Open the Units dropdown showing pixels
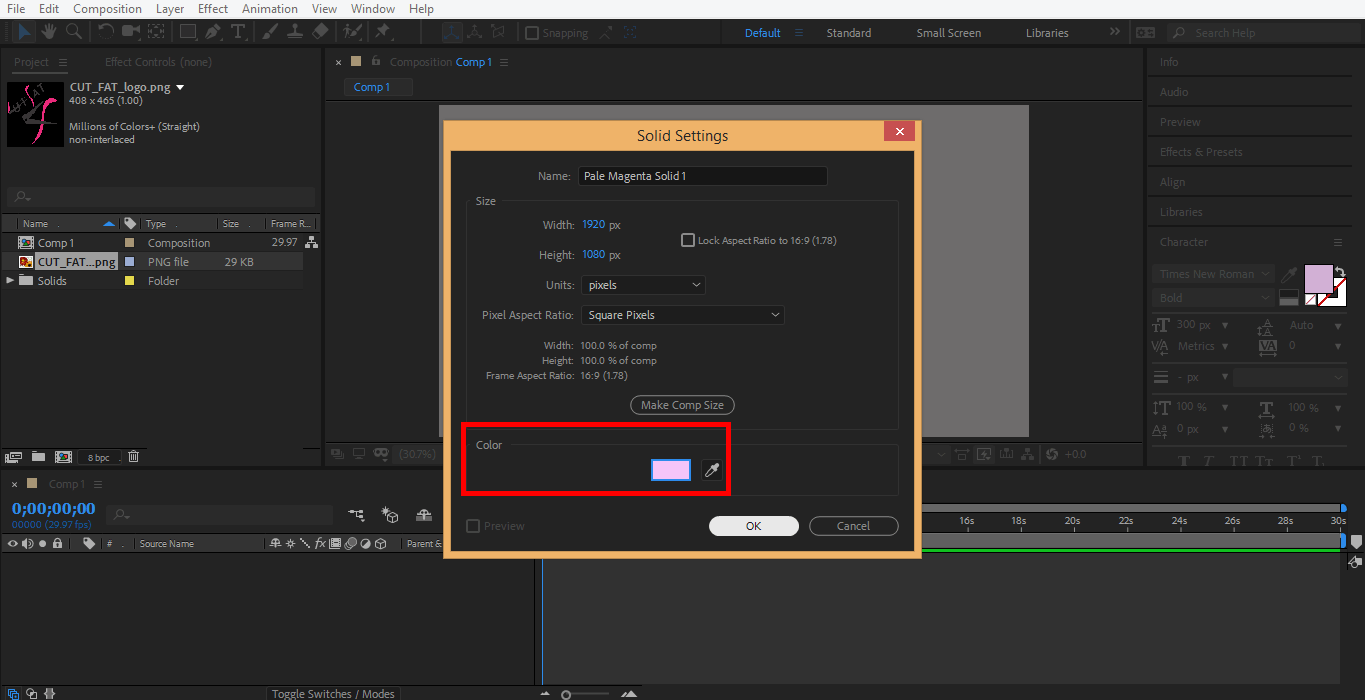 (644, 285)
